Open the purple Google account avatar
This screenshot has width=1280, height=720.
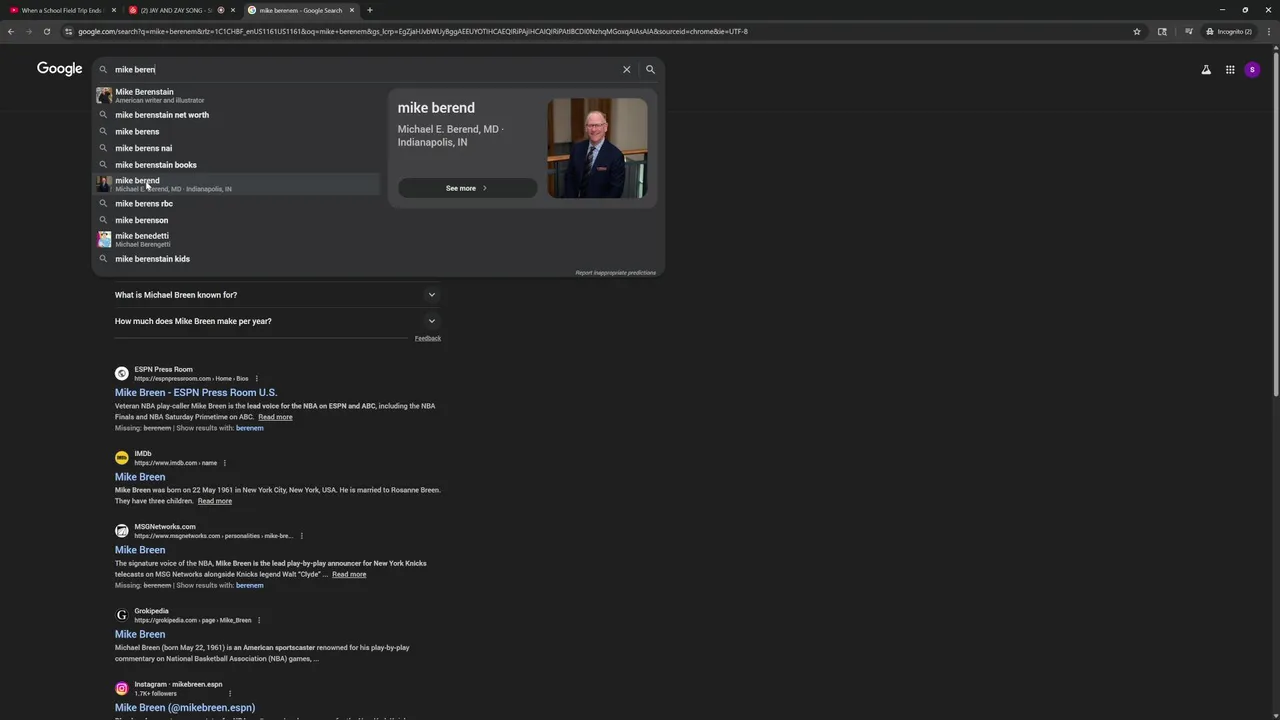tap(1252, 70)
